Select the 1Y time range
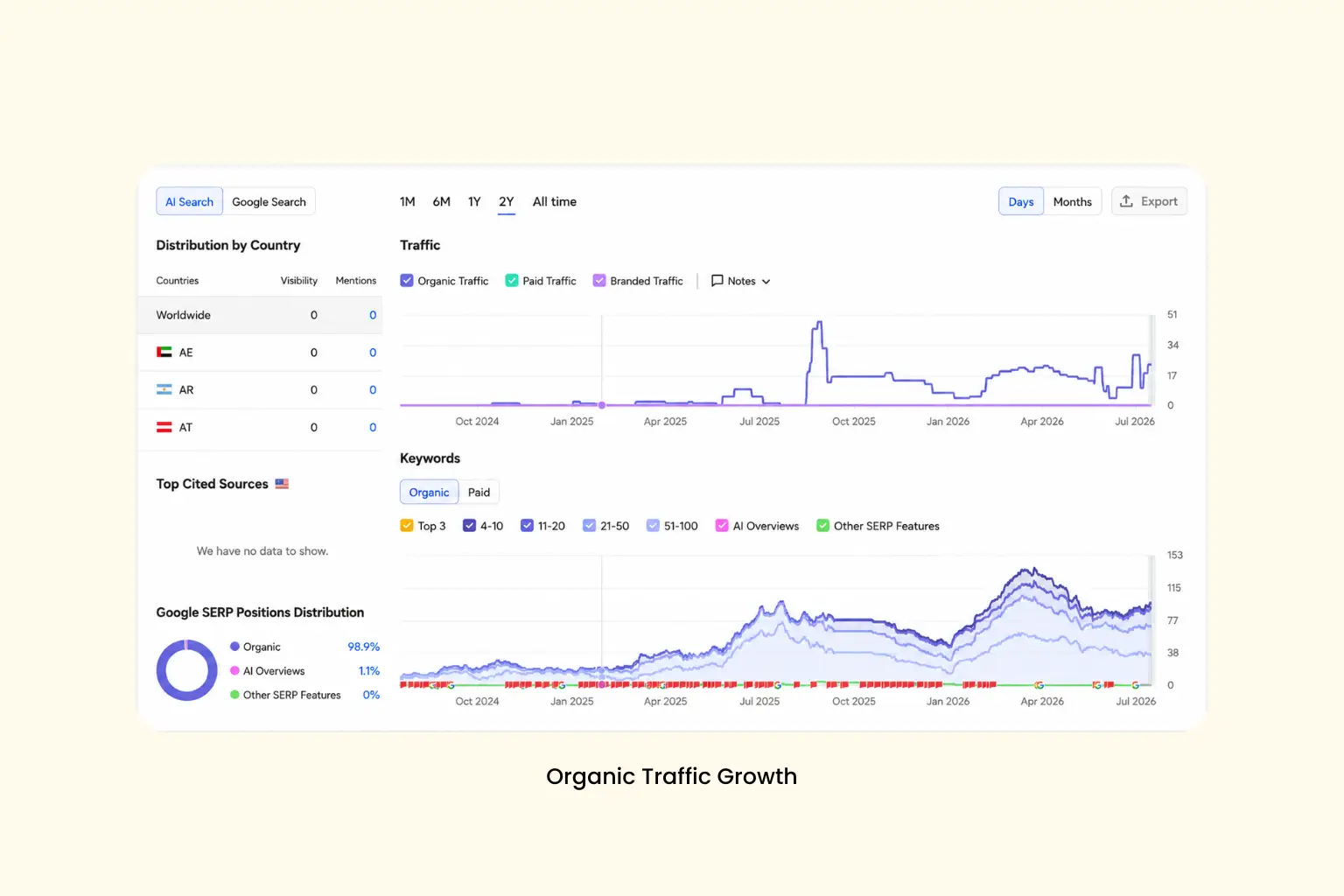This screenshot has height=896, width=1344. click(x=474, y=201)
